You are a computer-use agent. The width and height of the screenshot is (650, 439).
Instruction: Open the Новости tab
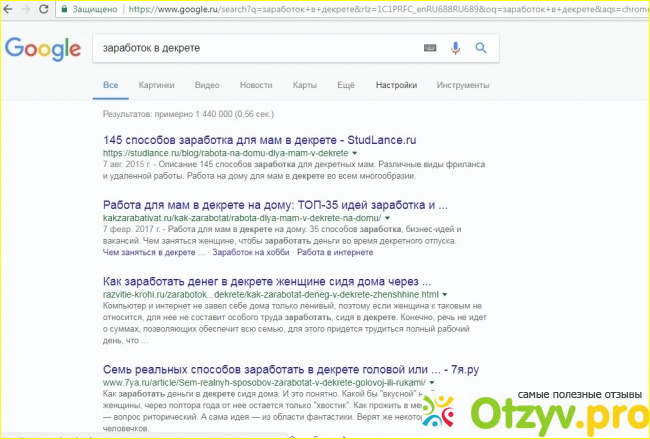[x=256, y=86]
